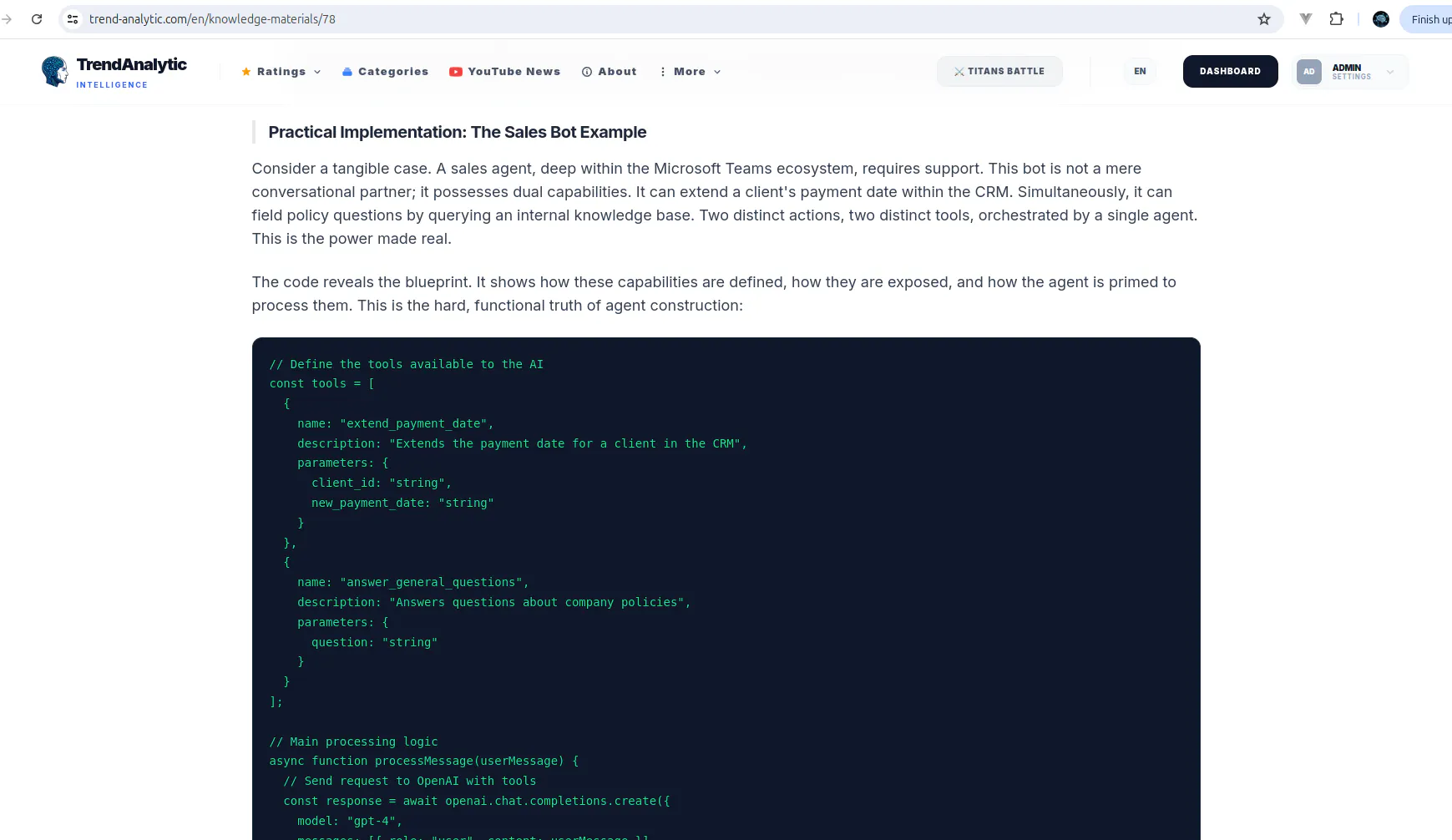Open the About page
Viewport: 1452px width, 840px height.
pyautogui.click(x=609, y=72)
